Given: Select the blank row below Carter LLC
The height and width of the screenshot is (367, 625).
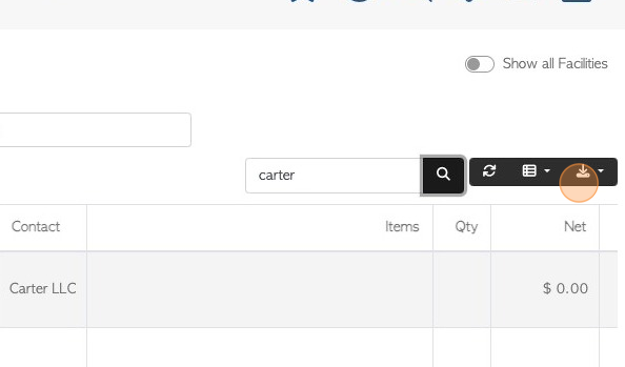Looking at the screenshot, I should (x=309, y=347).
